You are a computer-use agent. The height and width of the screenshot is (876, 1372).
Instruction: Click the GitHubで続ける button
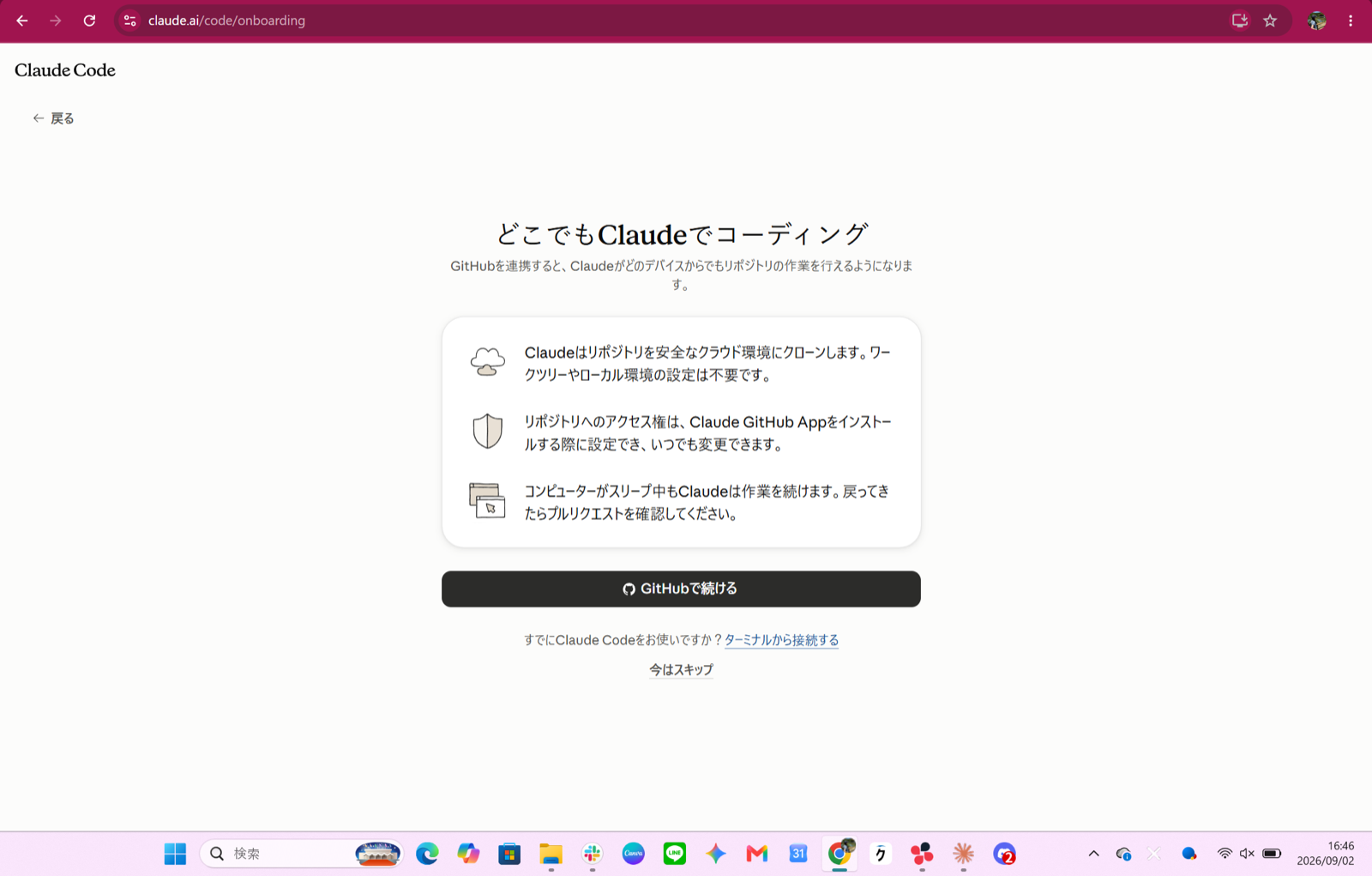681,589
